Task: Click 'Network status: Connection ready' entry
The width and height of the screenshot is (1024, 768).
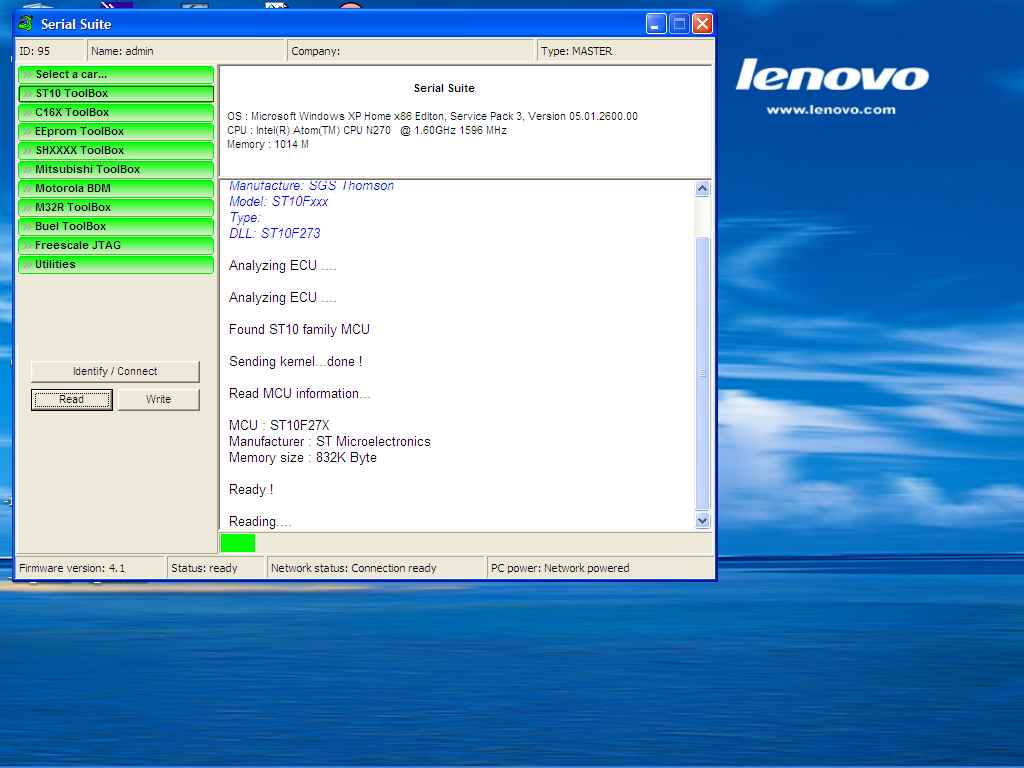Action: [x=376, y=568]
